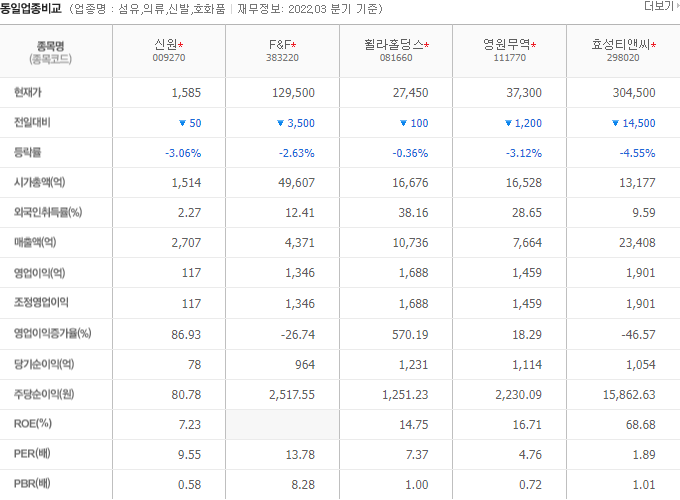The height and width of the screenshot is (500, 680).
Task: Click ROE value 16.71
Action: tap(527, 425)
